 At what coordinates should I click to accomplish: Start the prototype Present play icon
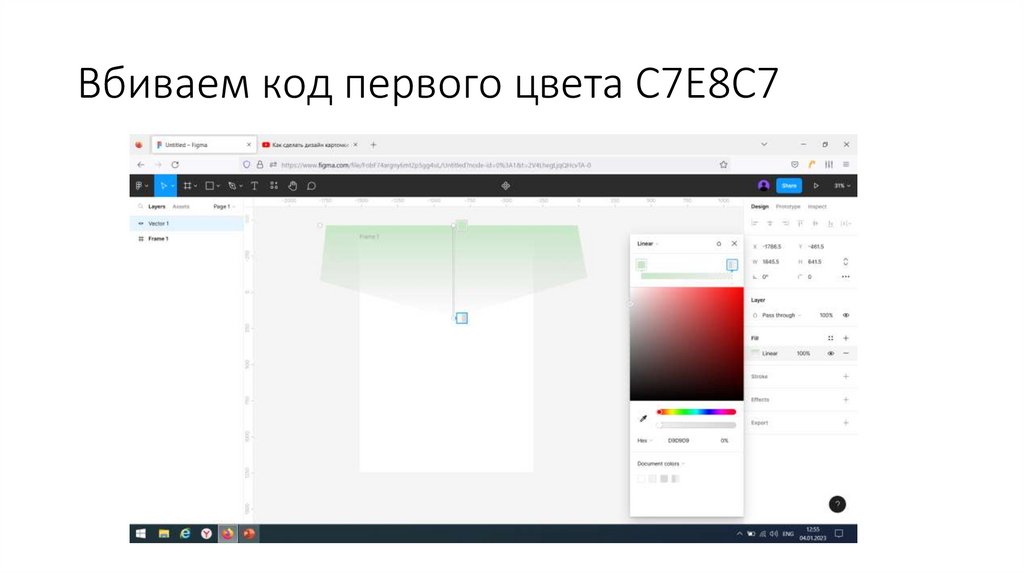[816, 186]
